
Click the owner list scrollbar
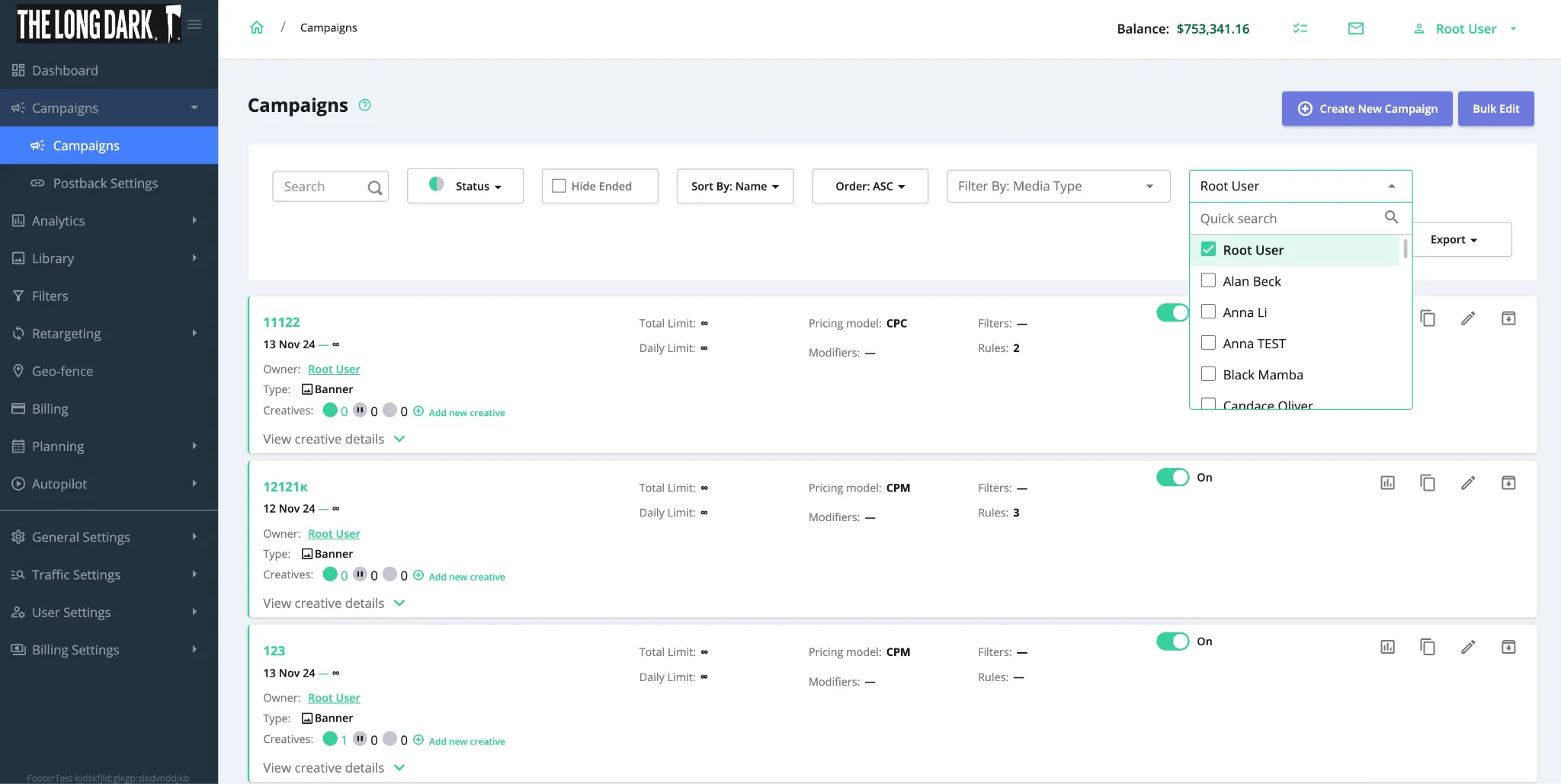(x=1405, y=248)
